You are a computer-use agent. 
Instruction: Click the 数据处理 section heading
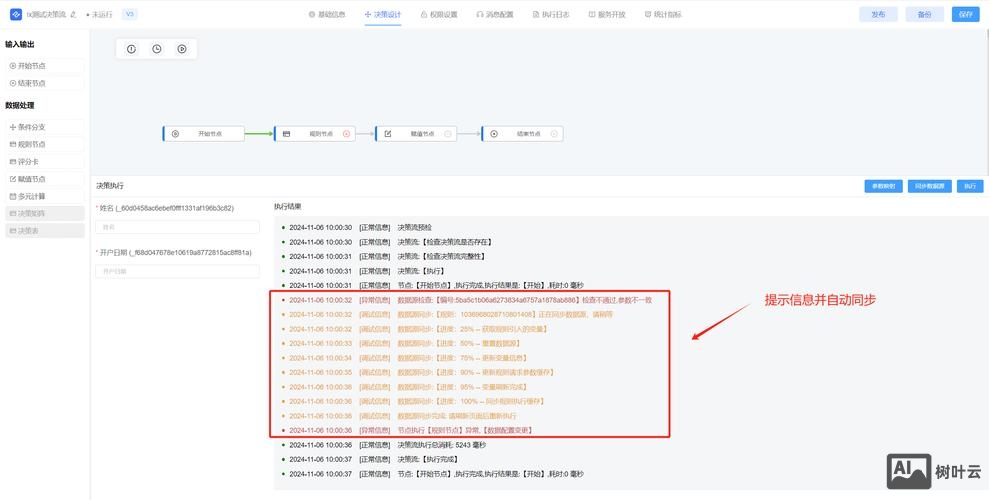point(20,105)
